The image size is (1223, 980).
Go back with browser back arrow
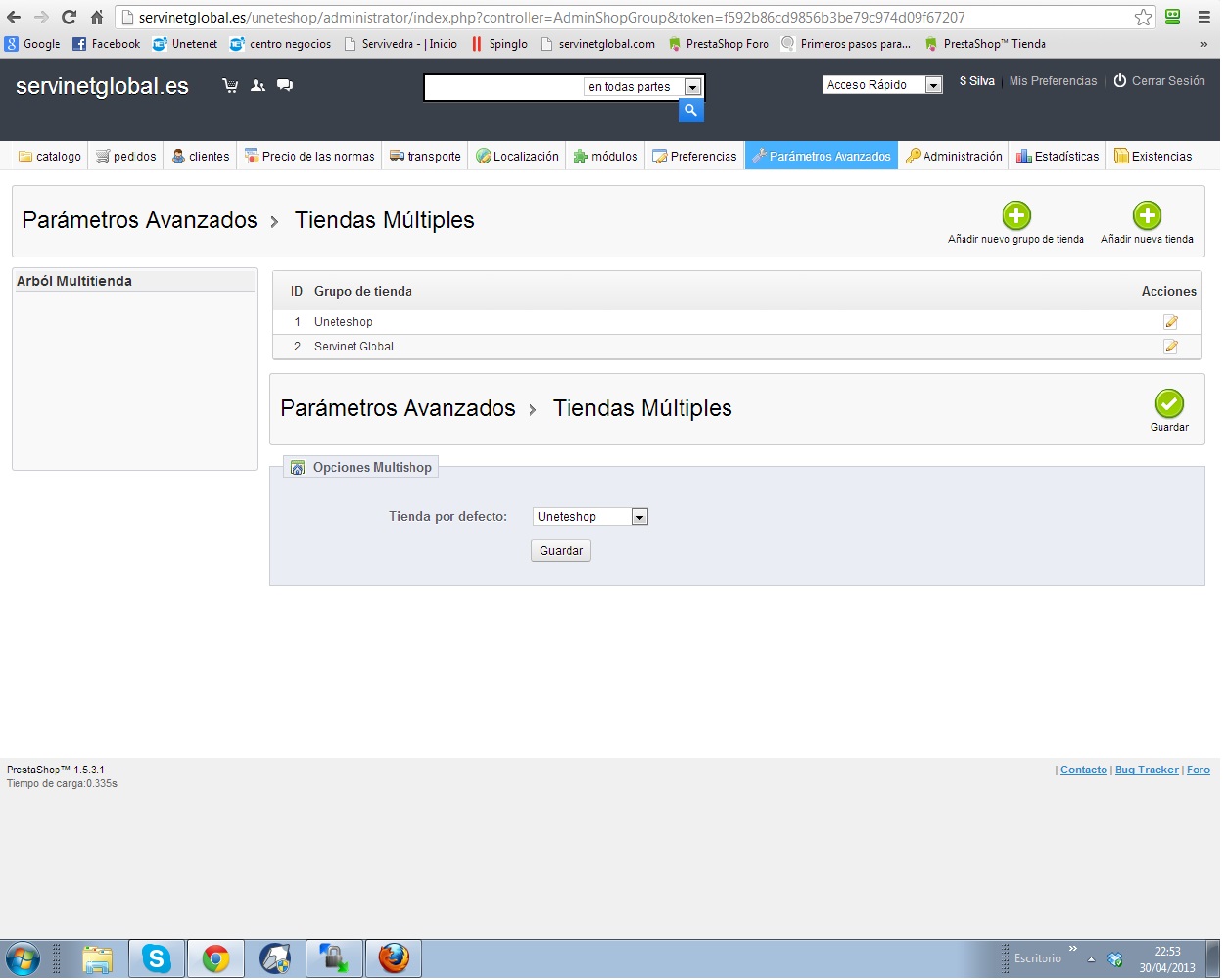tap(14, 17)
